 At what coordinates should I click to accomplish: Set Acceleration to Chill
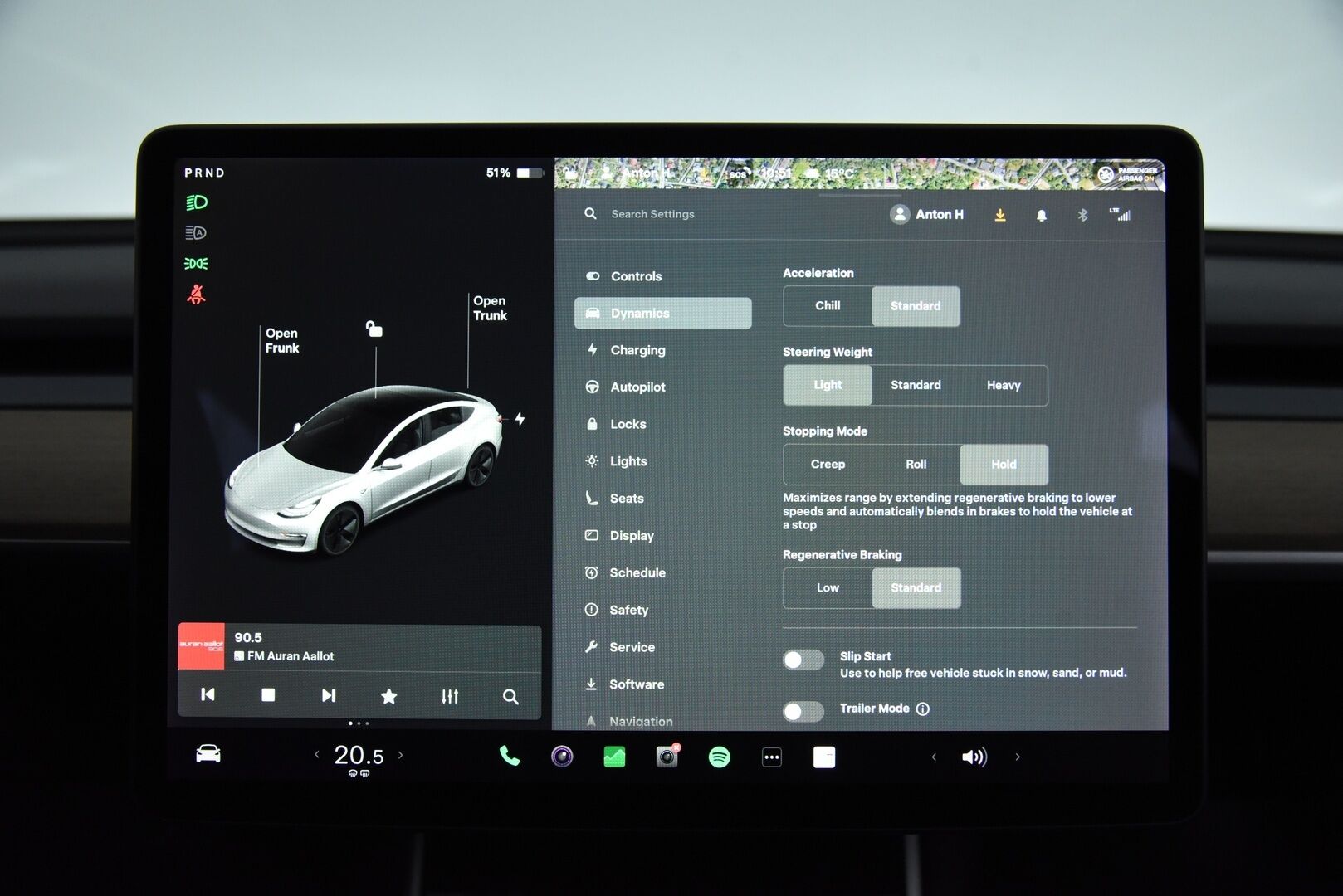(x=828, y=306)
